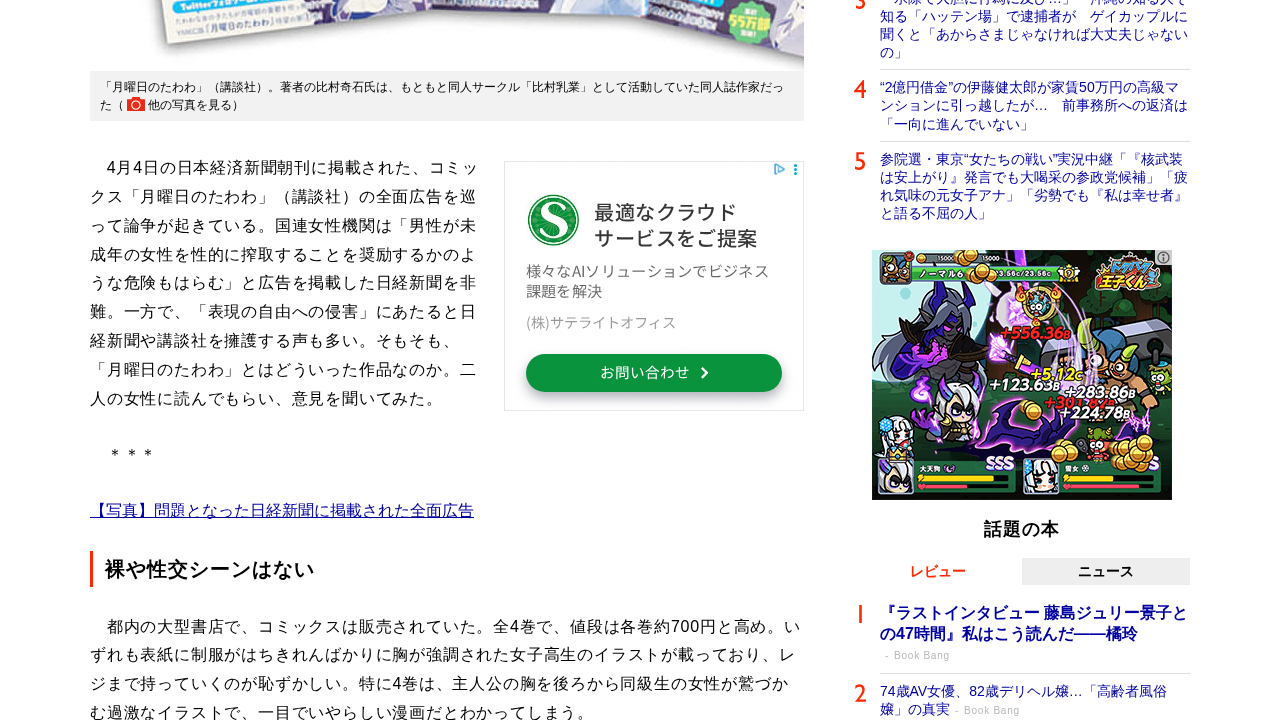This screenshot has height=720, width=1280.
Task: Switch to the レビュー tab
Action: pos(937,571)
